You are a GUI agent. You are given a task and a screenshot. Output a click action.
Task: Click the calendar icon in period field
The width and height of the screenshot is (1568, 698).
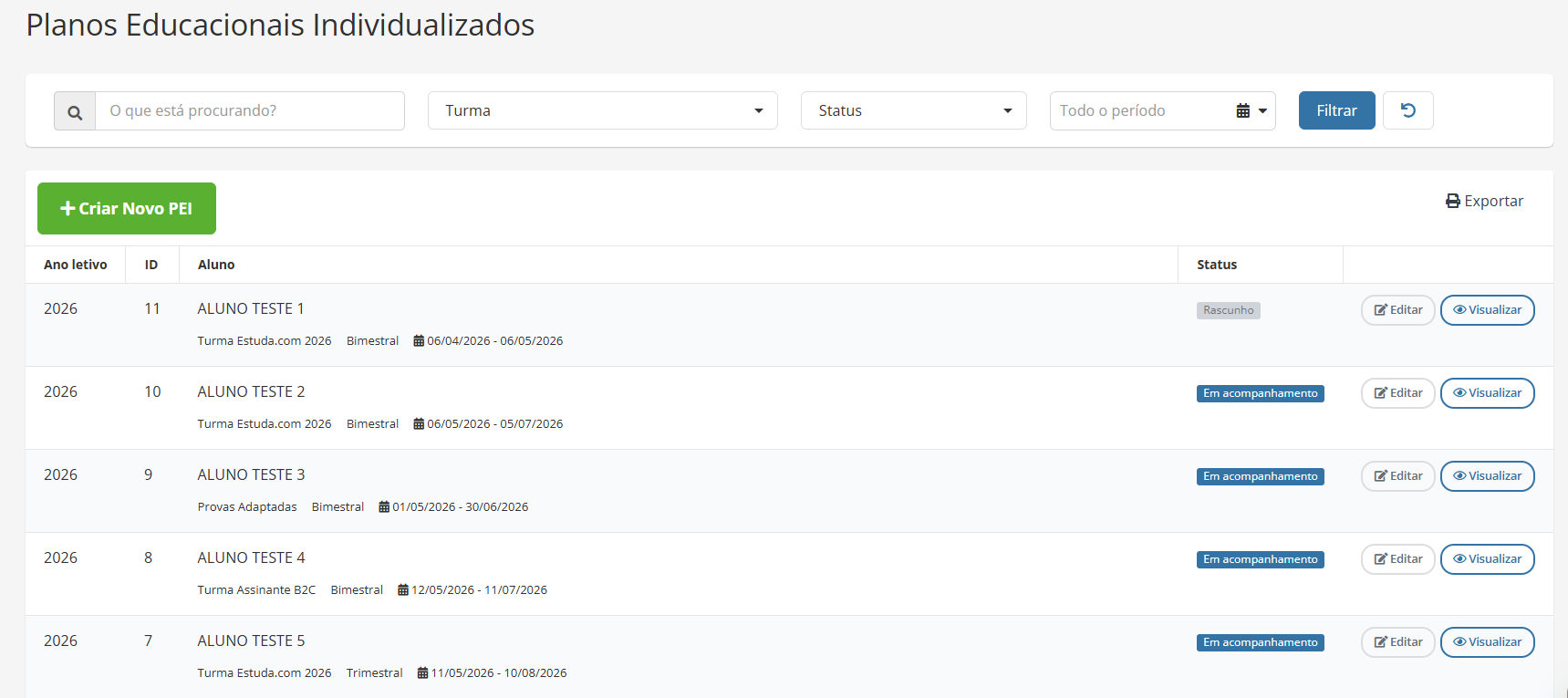(1243, 111)
